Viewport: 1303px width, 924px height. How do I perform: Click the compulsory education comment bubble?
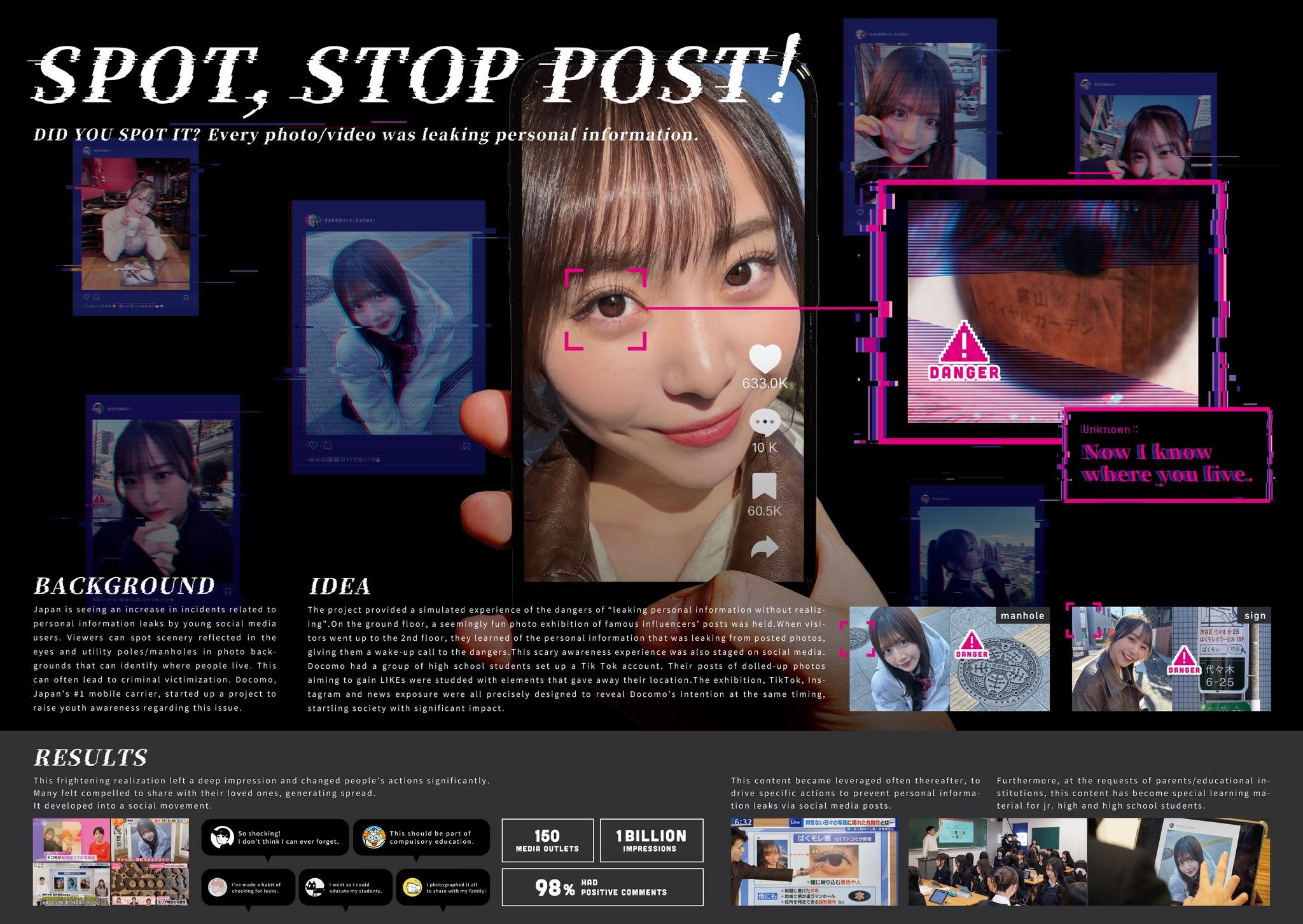click(x=421, y=837)
